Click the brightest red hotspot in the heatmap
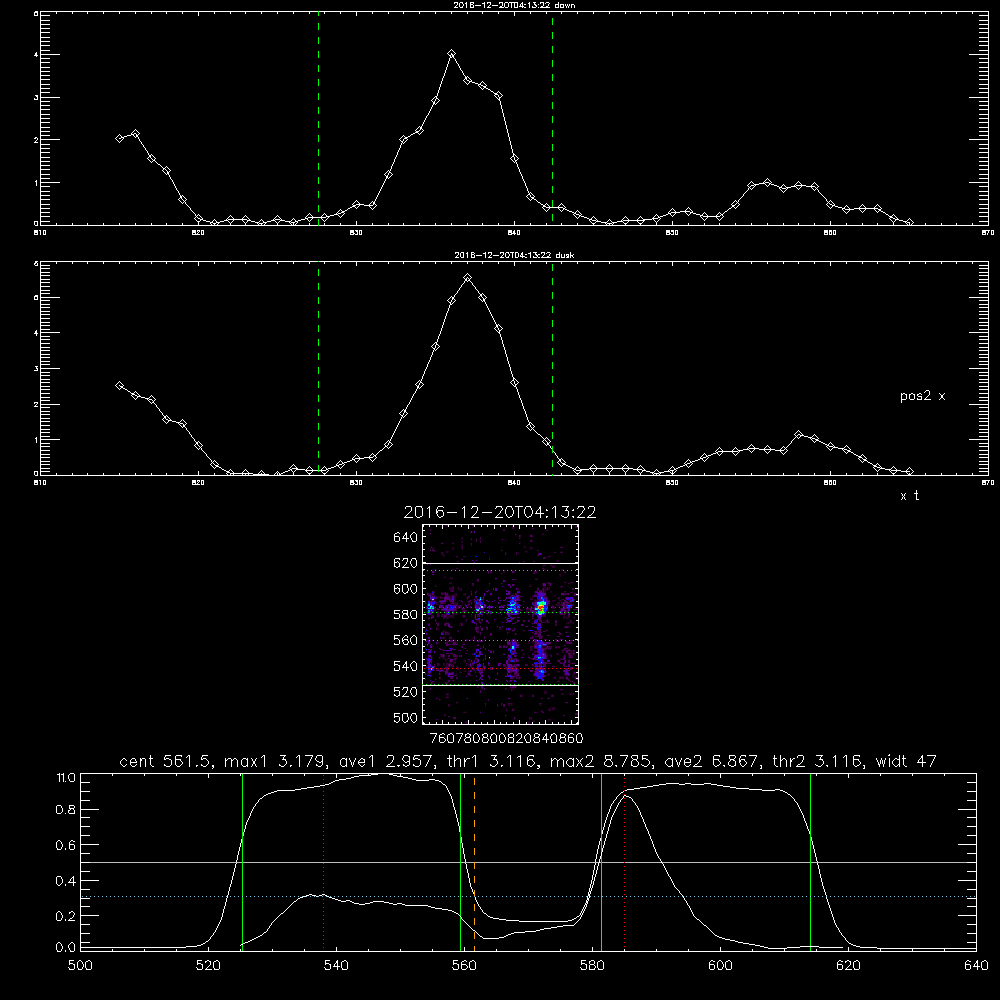This screenshot has height=1000, width=1000. click(540, 610)
